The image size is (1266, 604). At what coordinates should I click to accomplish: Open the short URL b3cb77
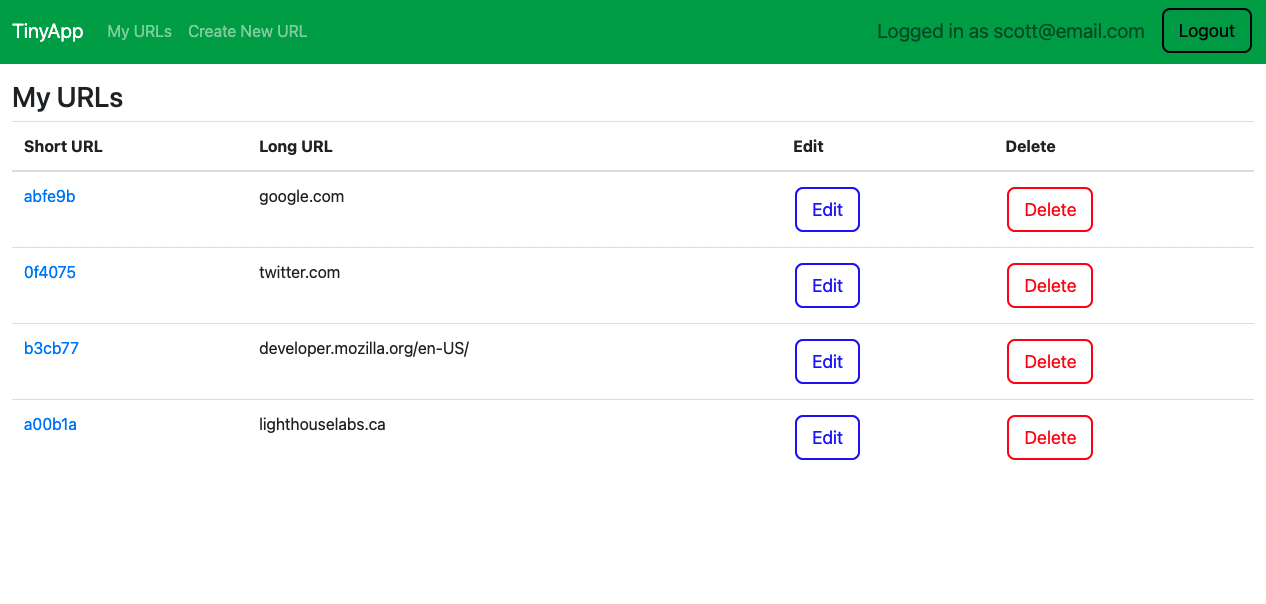51,348
